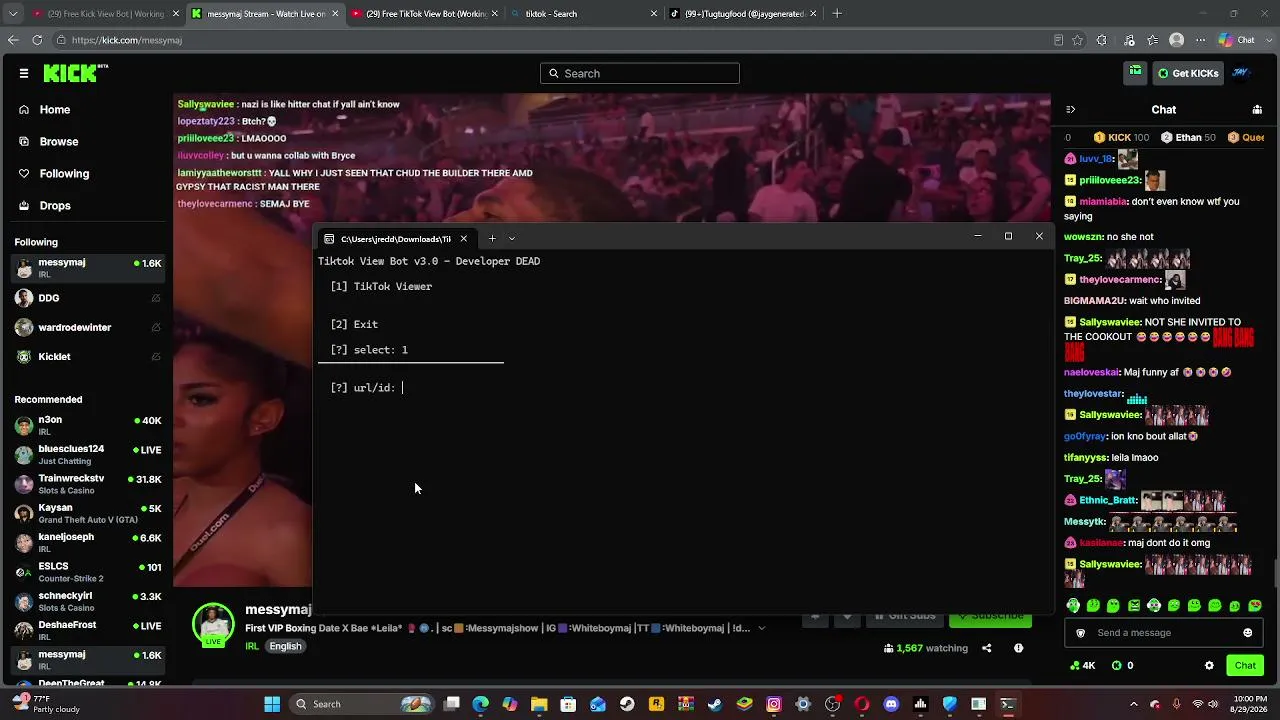This screenshot has width=1280, height=720.
Task: Expand the stream title description chevron
Action: (x=762, y=628)
